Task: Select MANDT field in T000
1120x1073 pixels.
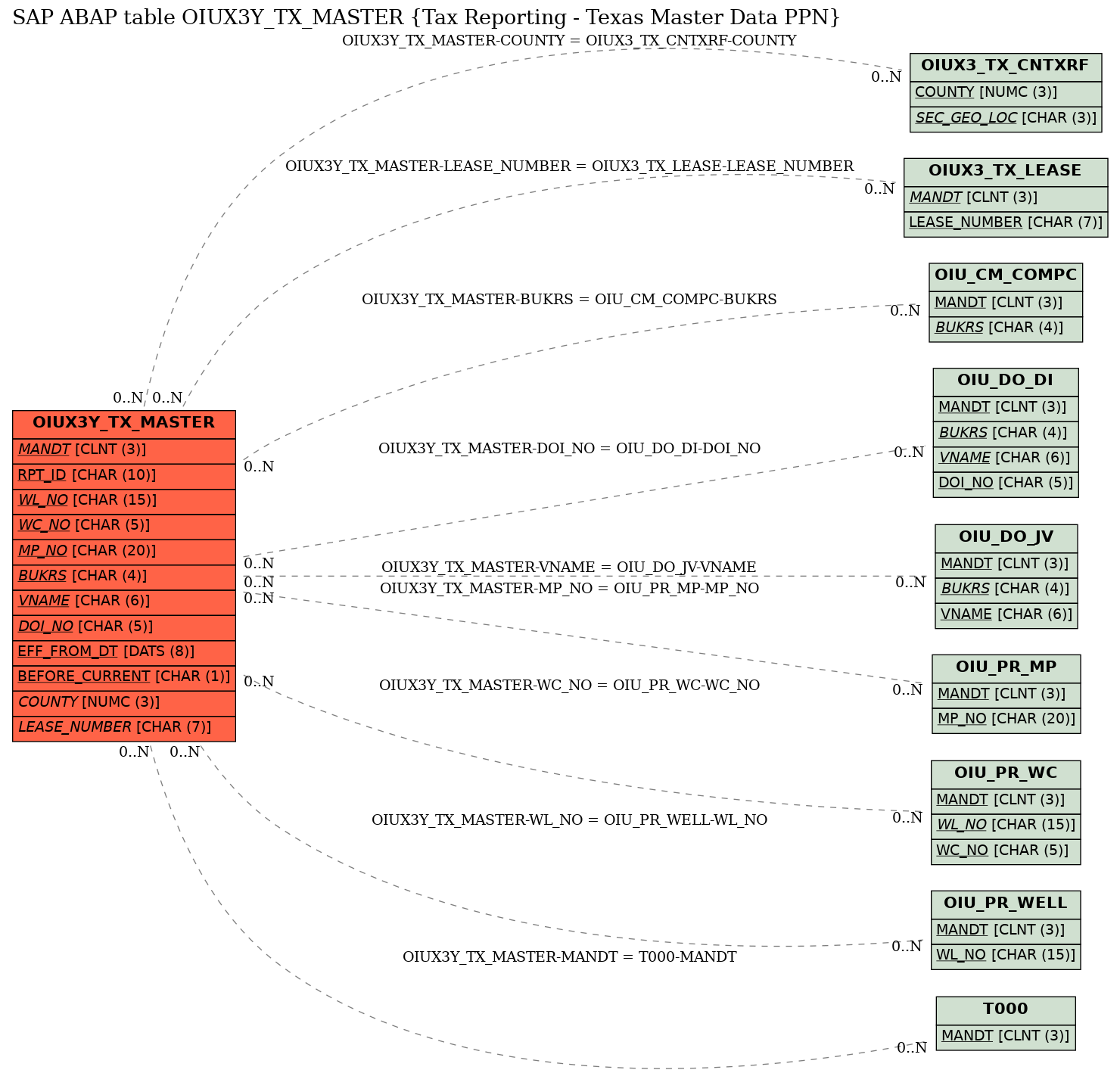Action: pyautogui.click(x=1006, y=1037)
